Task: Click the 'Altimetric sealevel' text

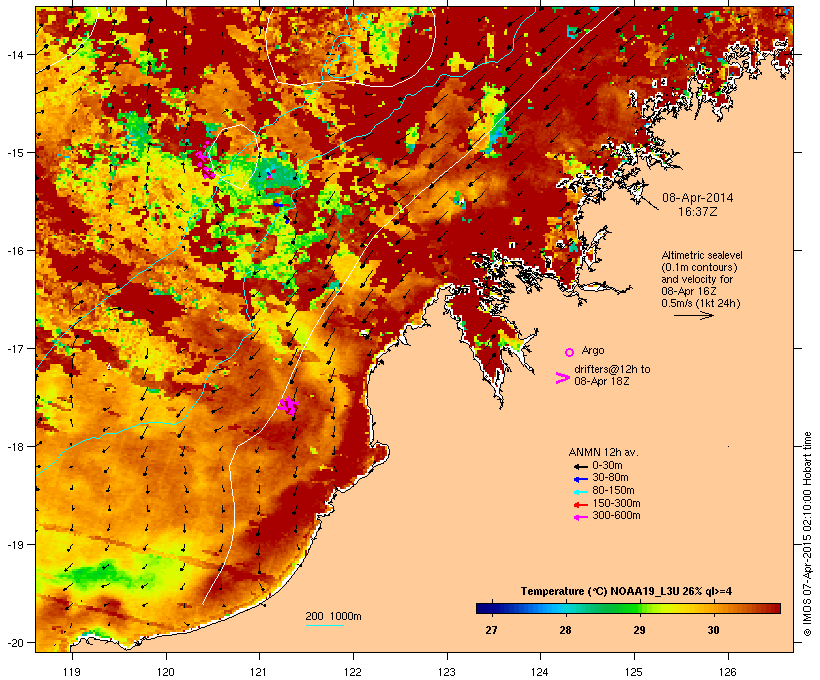Action: 702,255
